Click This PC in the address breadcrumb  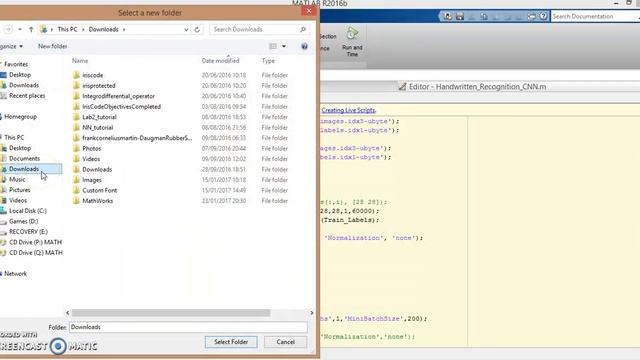tap(67, 29)
